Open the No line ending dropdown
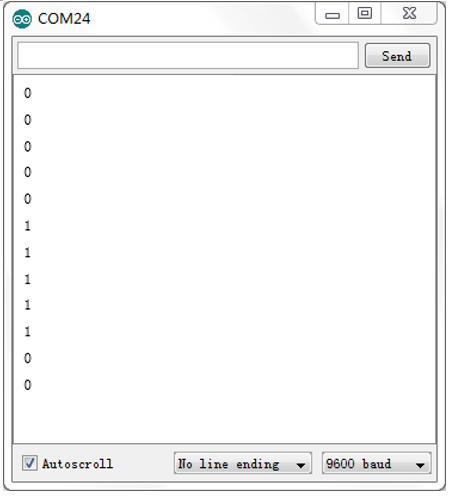Viewport: 451px width, 496px height. [243, 463]
